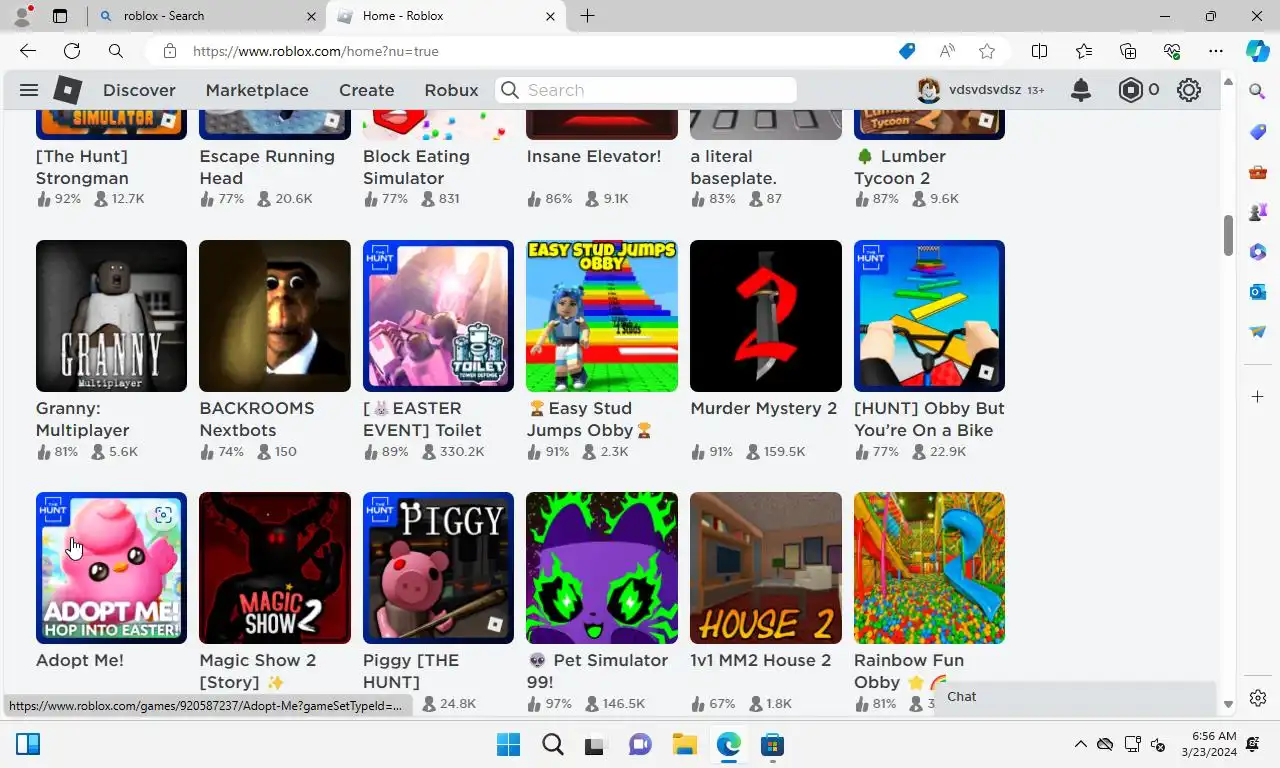Open the a literal baseplate. title link

[x=734, y=167]
